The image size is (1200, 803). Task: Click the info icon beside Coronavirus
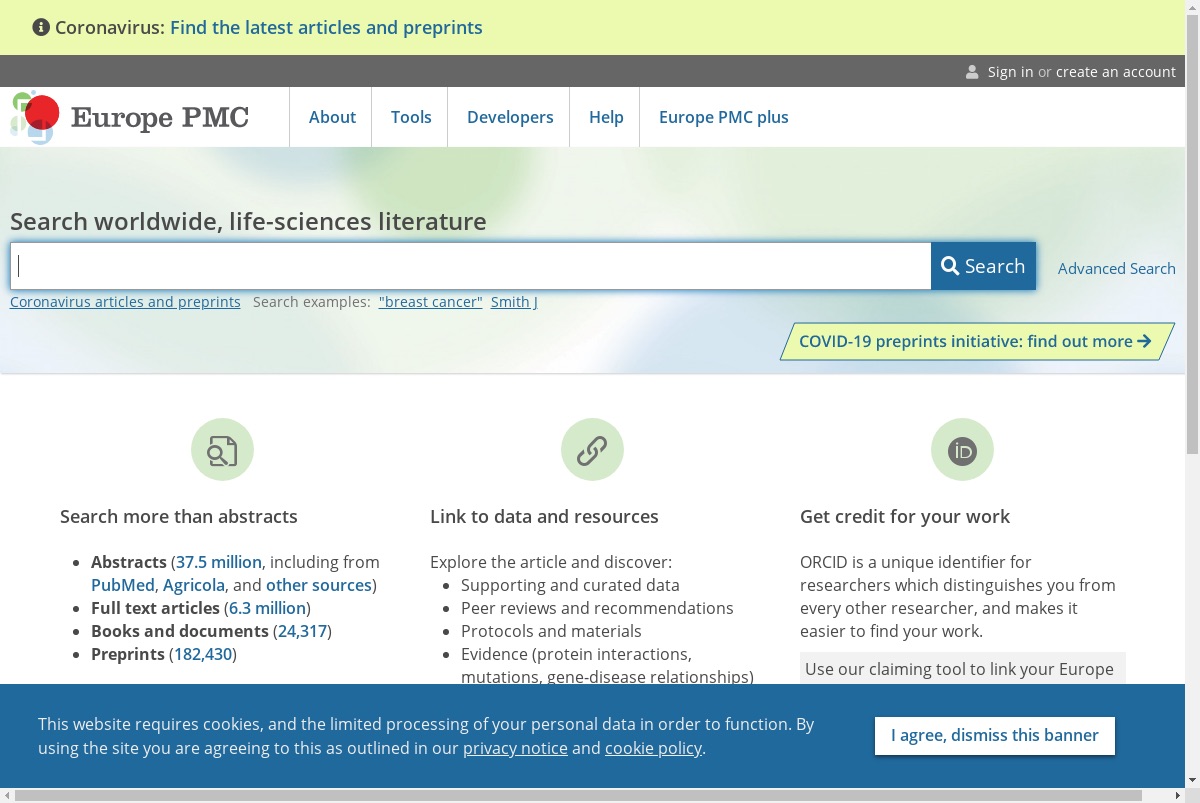[x=41, y=27]
